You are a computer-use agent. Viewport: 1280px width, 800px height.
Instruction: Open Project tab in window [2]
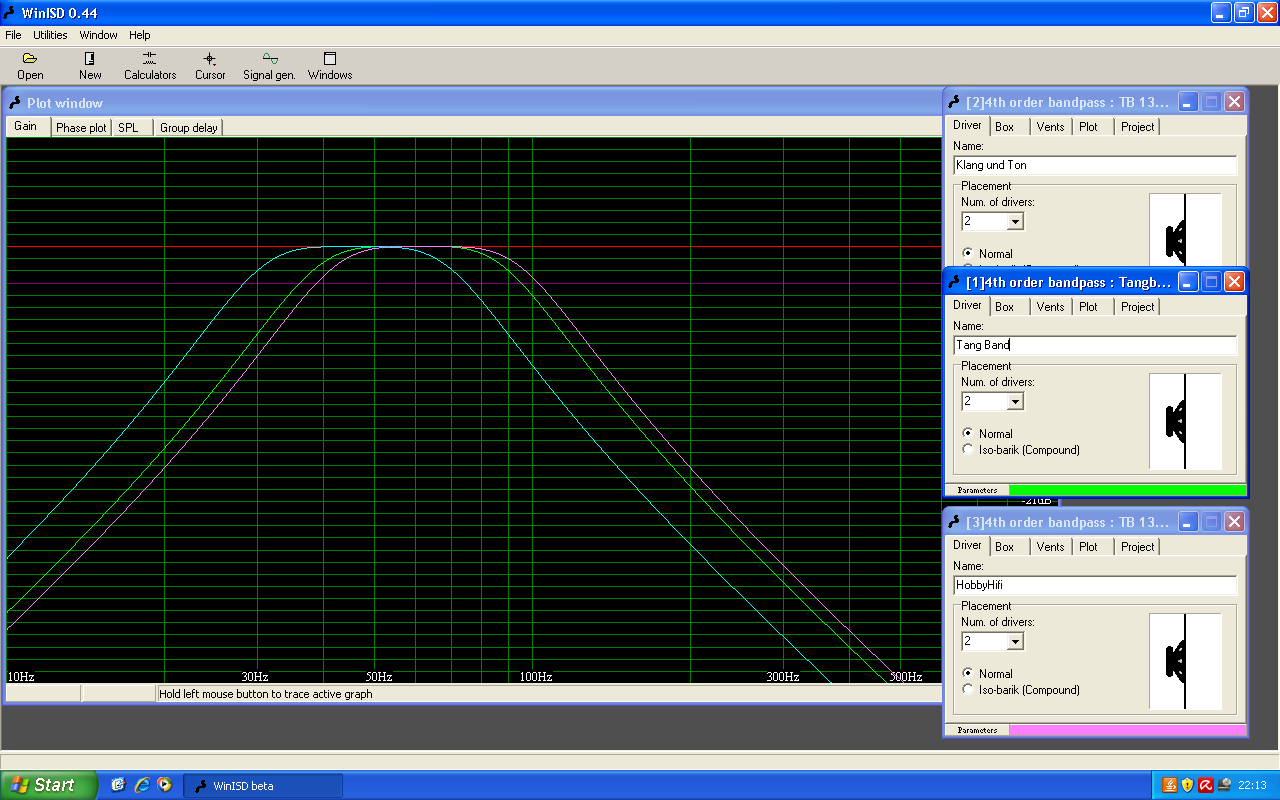(x=1138, y=127)
